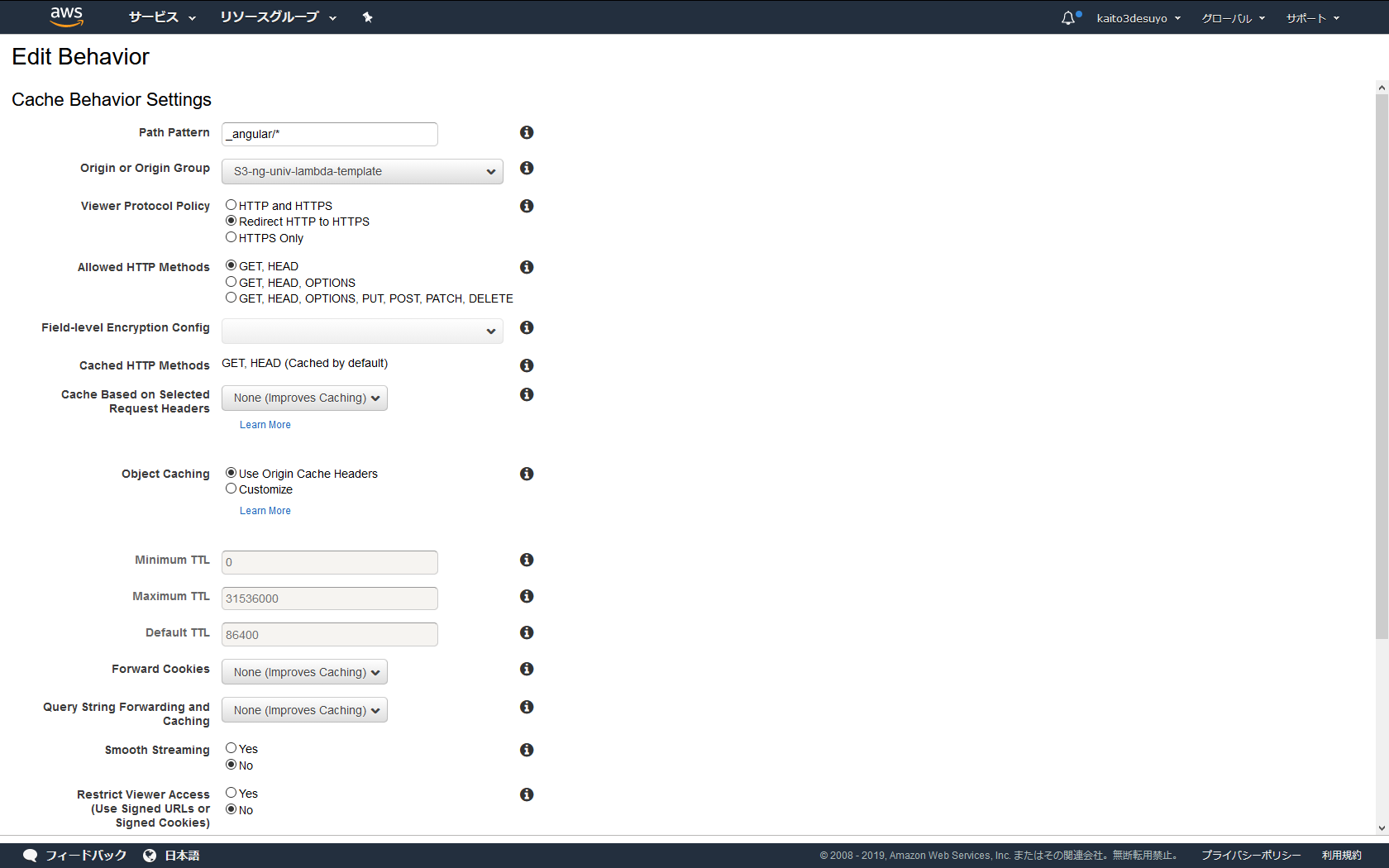Select GET, HEAD allowed methods
The image size is (1389, 868).
point(231,265)
